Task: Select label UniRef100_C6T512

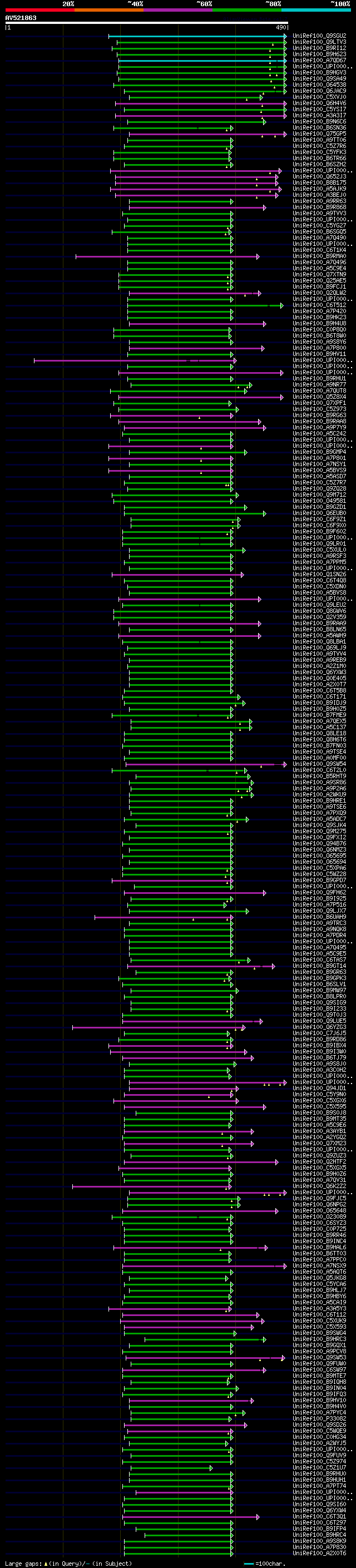Action: [x=319, y=305]
